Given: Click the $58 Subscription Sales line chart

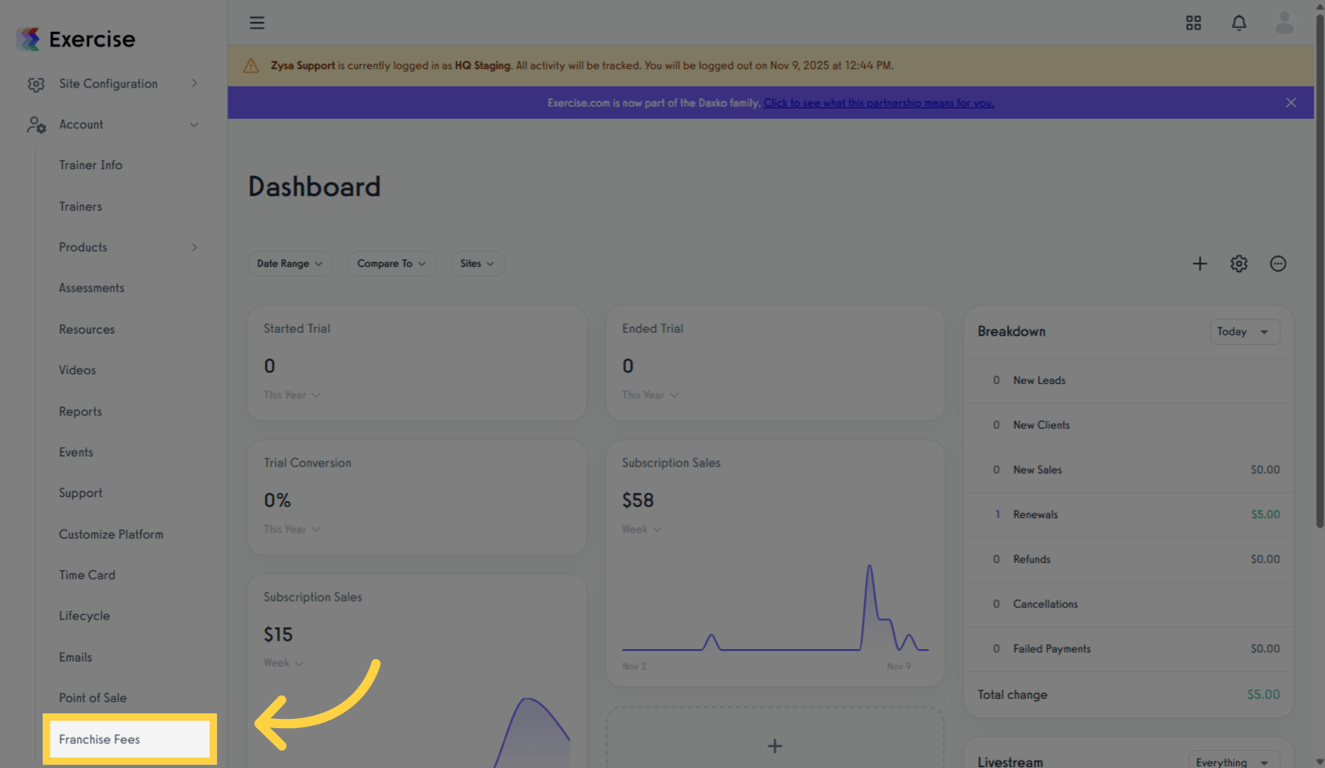Looking at the screenshot, I should [x=775, y=608].
